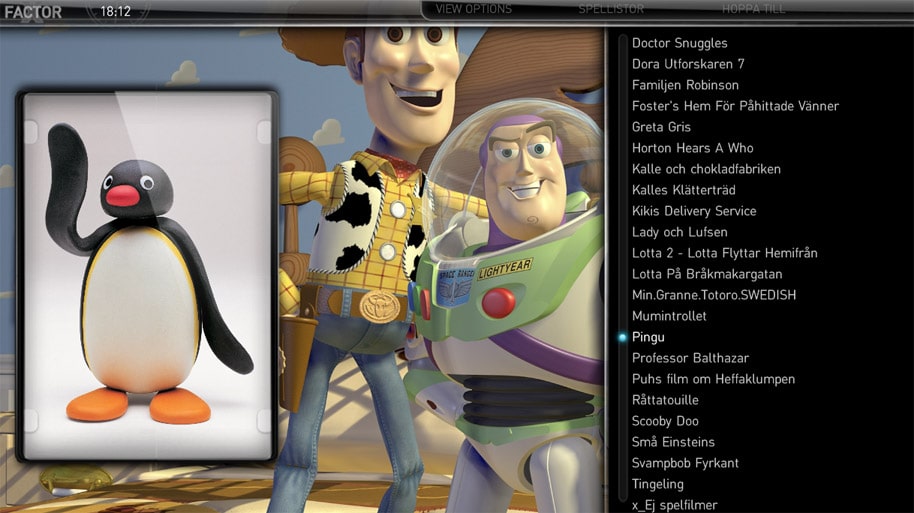The image size is (914, 513).
Task: Click the vertical list scrollbar track
Action: [x=622, y=200]
